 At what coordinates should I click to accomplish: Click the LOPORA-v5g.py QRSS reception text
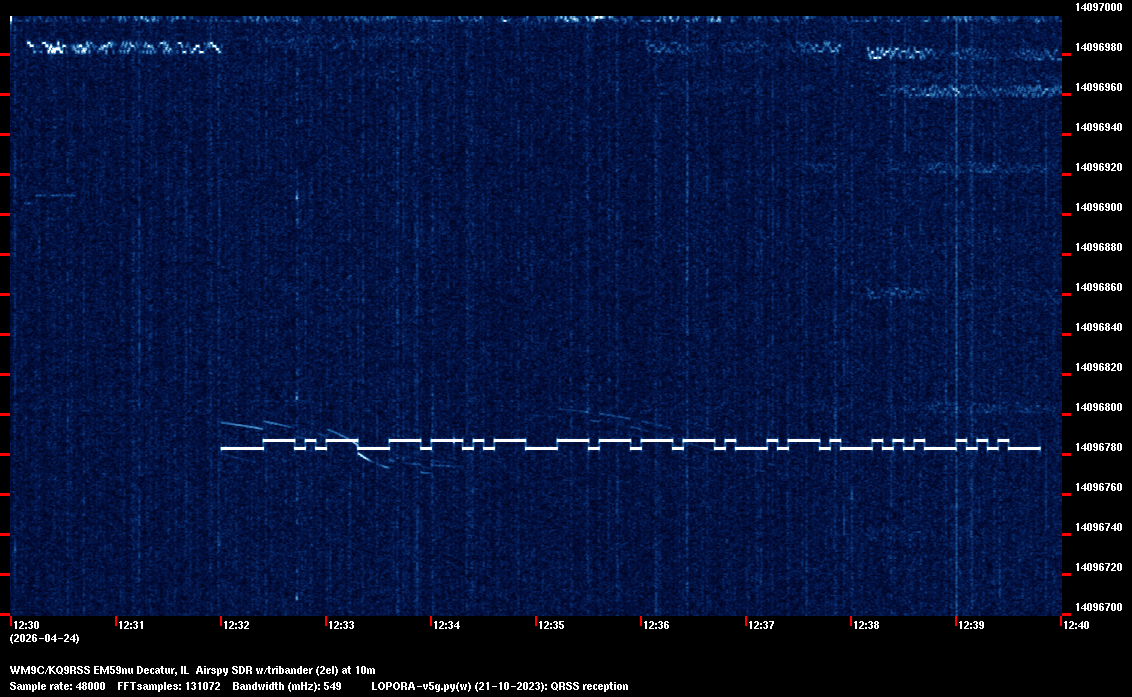click(x=499, y=686)
